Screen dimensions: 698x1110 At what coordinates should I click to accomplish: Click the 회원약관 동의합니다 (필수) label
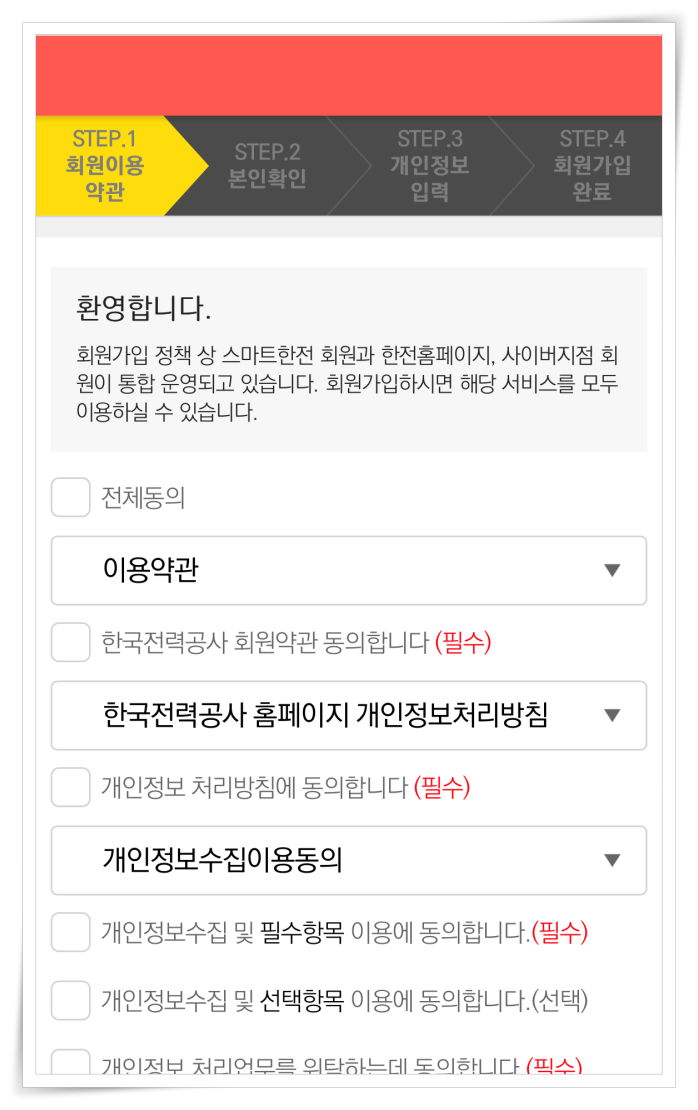pos(296,642)
